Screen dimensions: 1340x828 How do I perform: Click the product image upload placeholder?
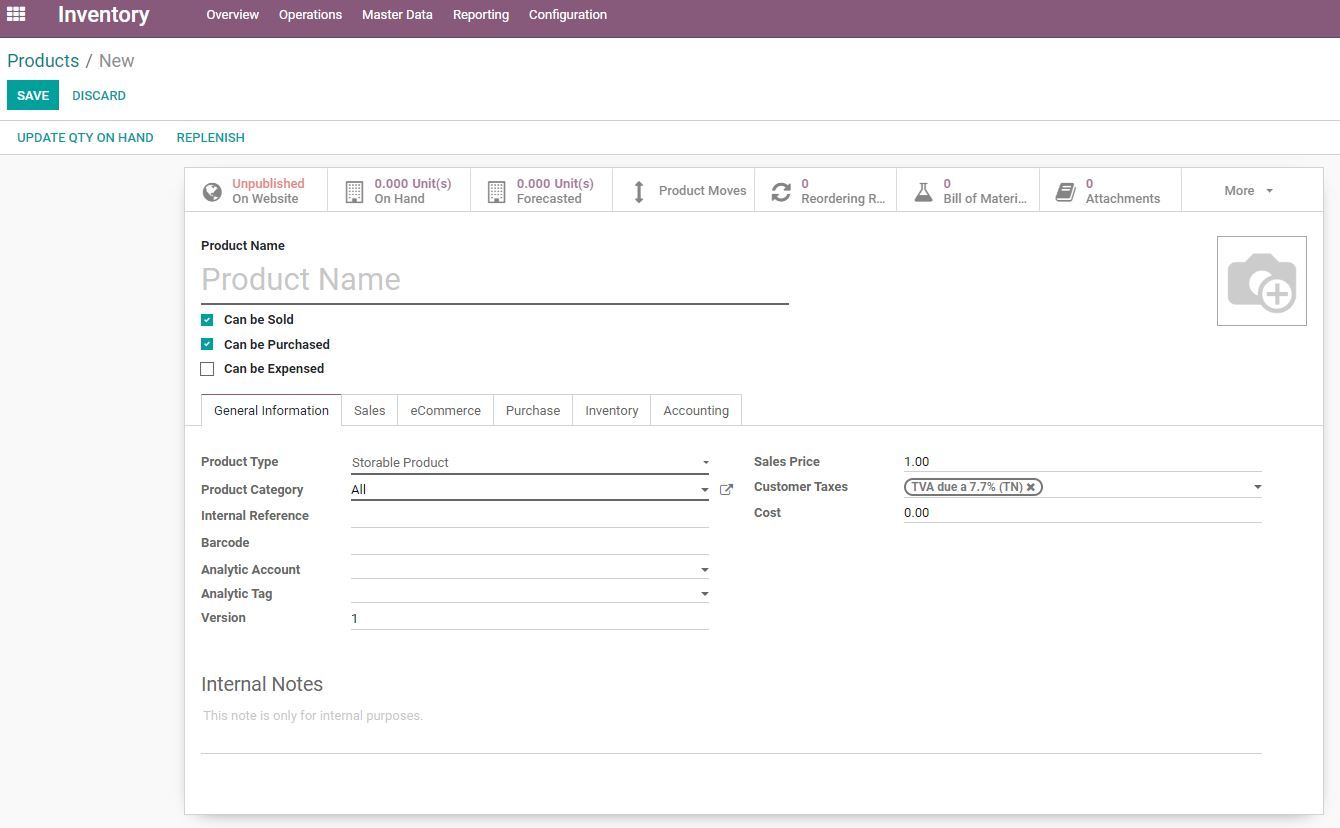1261,281
